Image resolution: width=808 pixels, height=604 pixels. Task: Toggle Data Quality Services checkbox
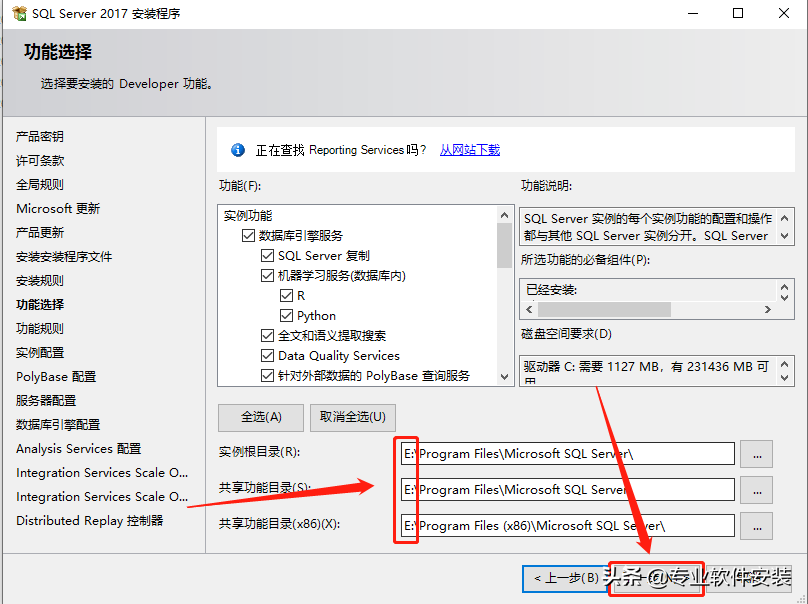point(267,356)
